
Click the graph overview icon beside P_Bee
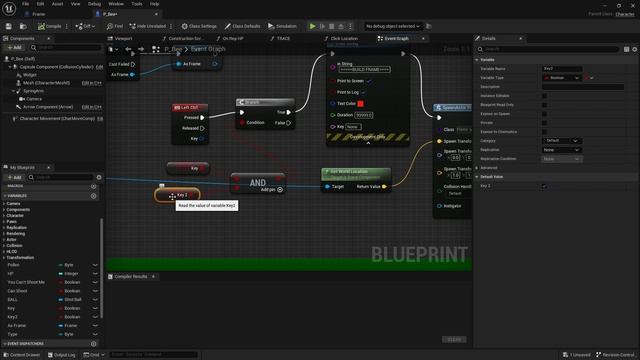(x=156, y=49)
